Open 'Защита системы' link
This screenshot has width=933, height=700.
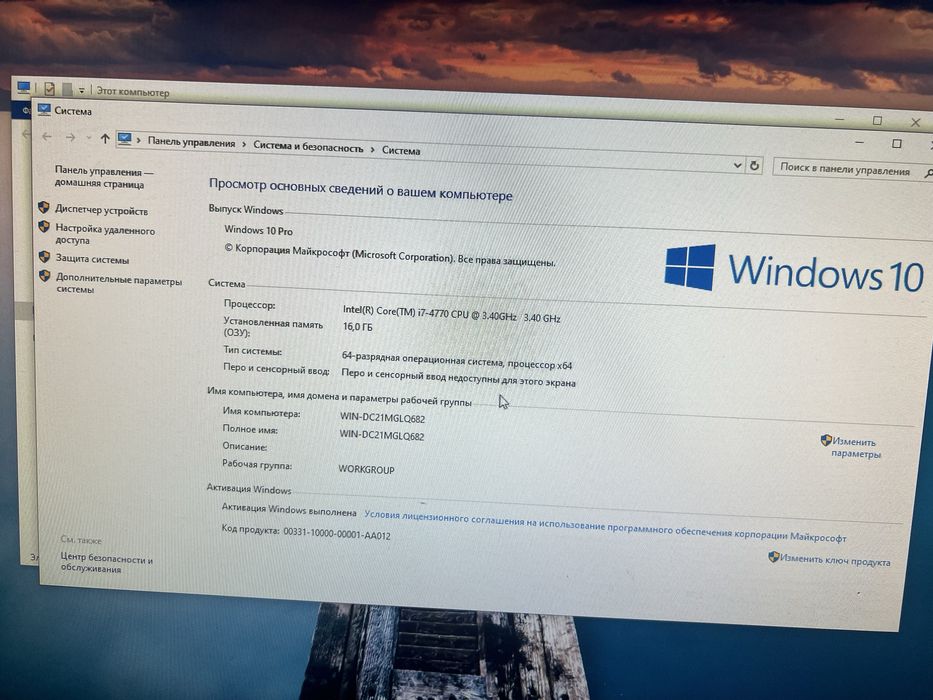[x=92, y=259]
